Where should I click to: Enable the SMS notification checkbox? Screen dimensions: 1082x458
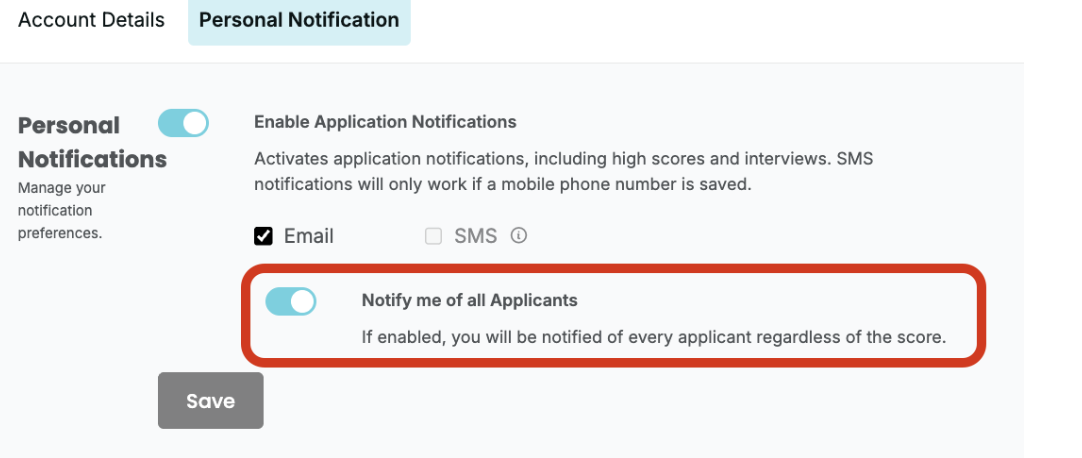point(433,236)
